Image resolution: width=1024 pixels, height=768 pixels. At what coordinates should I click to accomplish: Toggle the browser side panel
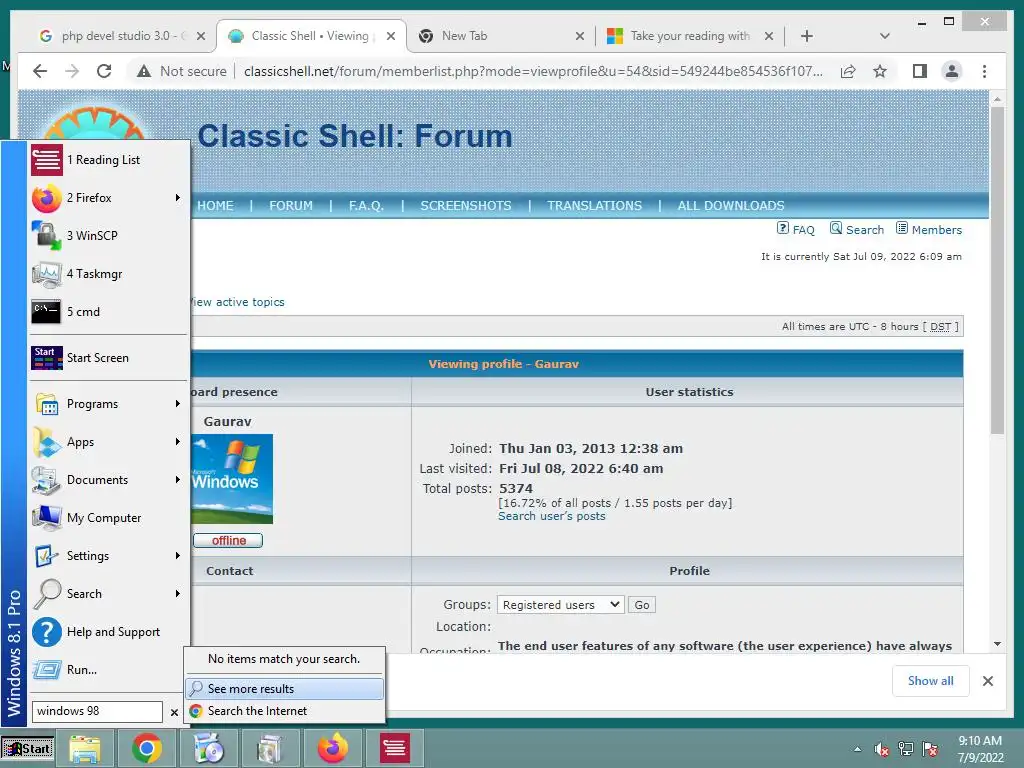pyautogui.click(x=920, y=71)
